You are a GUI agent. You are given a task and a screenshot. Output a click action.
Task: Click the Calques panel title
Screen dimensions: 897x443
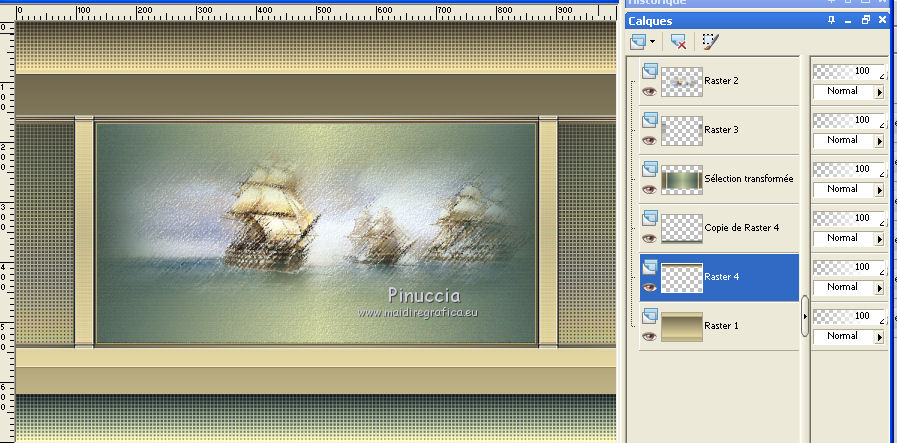(x=650, y=21)
